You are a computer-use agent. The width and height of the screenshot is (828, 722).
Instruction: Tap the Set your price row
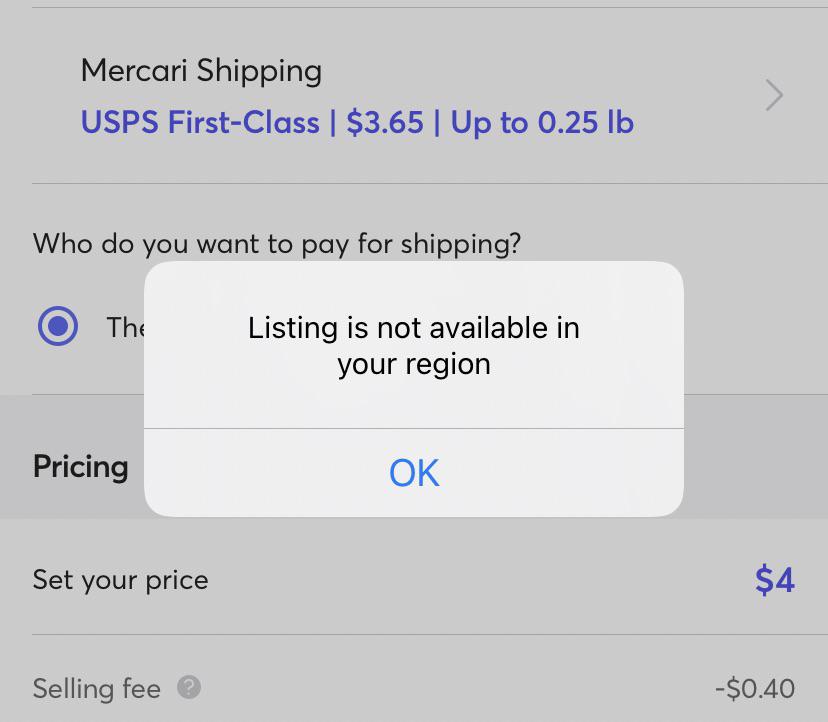tap(120, 580)
